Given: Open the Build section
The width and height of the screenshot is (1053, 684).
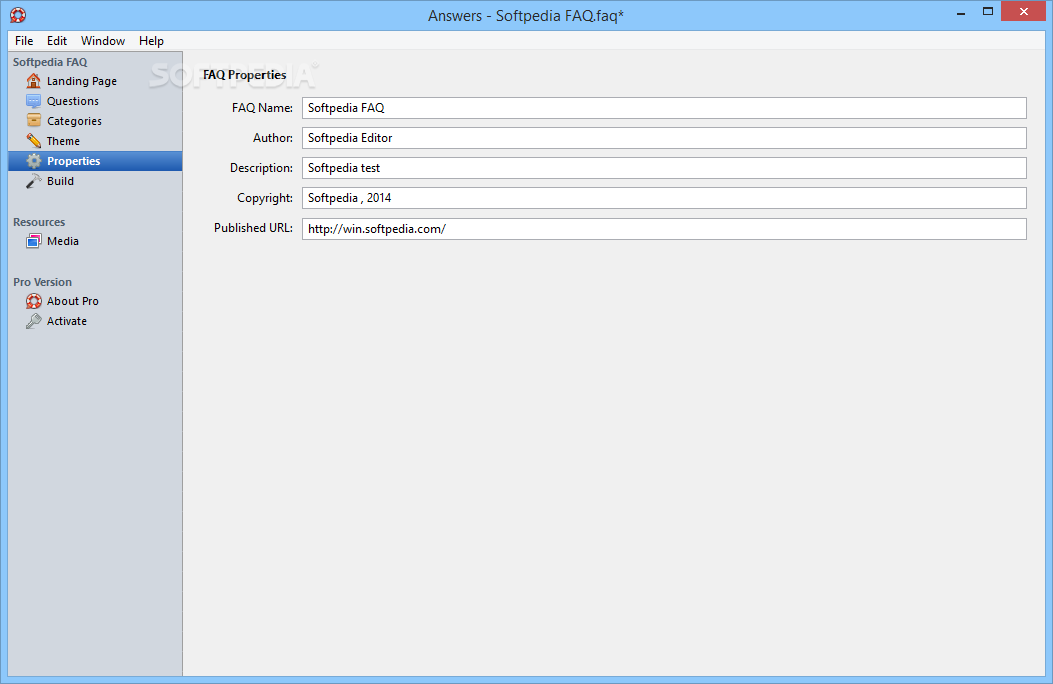Looking at the screenshot, I should 95,181.
